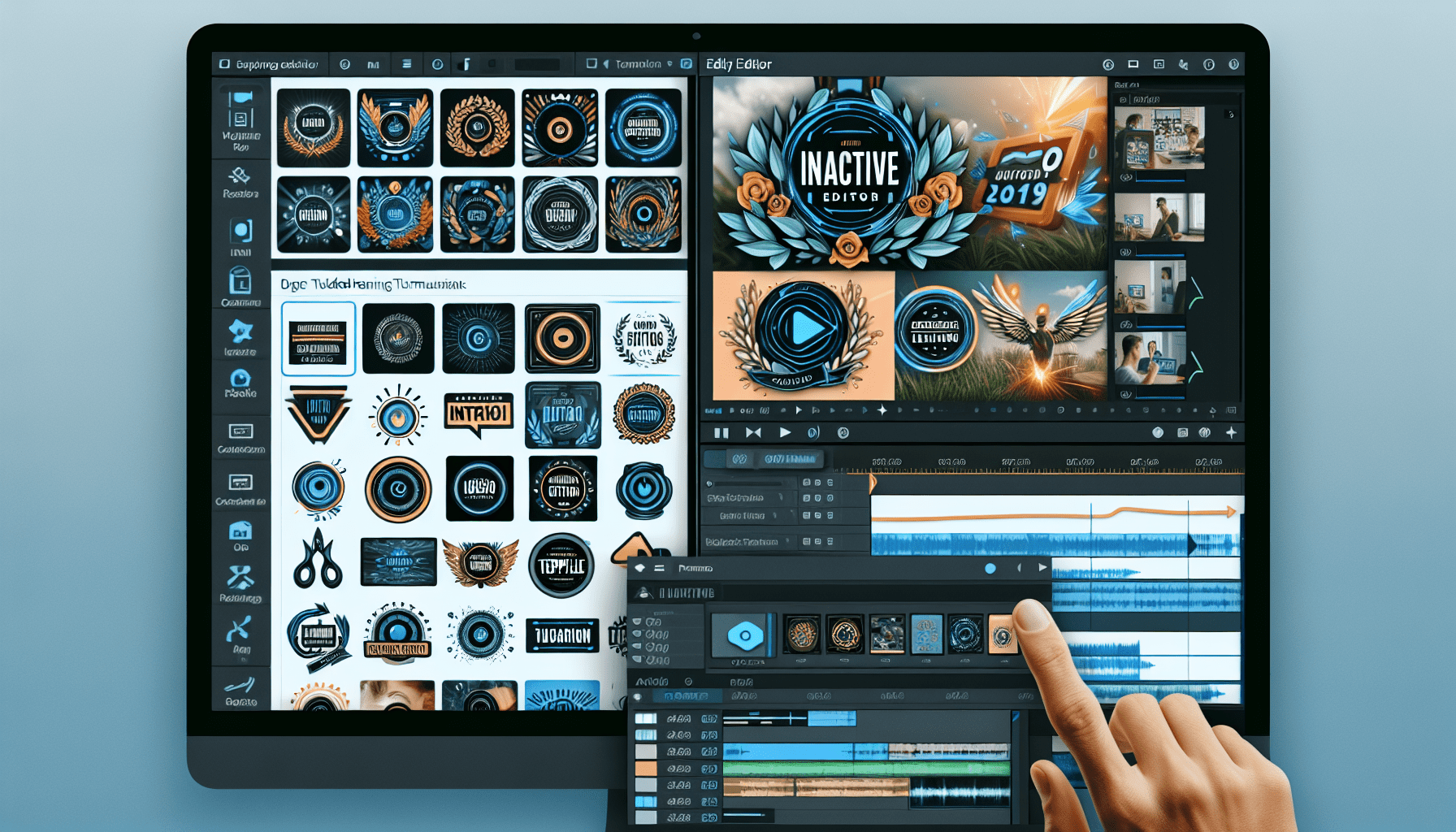
Task: Click the 'Ploolio' round blue icon in left sidebar
Action: [240, 379]
